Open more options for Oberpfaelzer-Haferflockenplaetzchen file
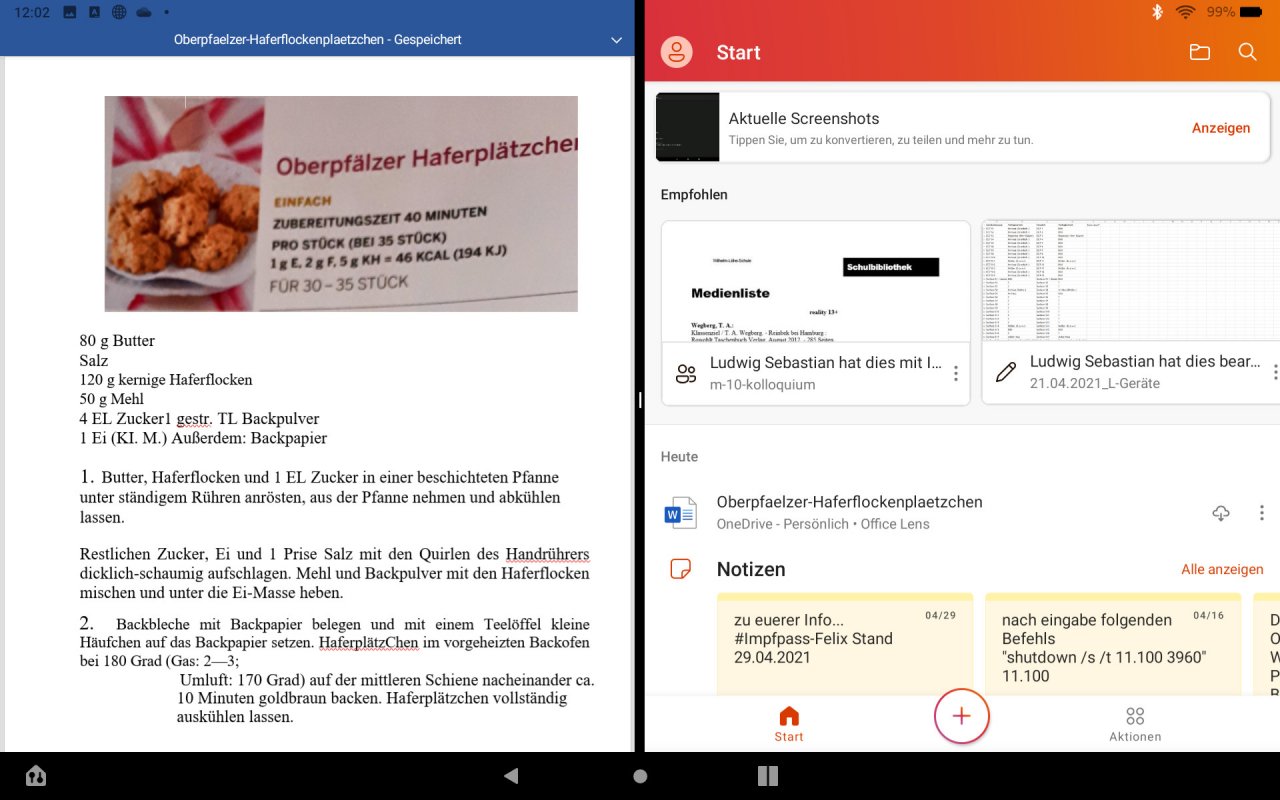This screenshot has height=800, width=1280. pyautogui.click(x=1262, y=513)
